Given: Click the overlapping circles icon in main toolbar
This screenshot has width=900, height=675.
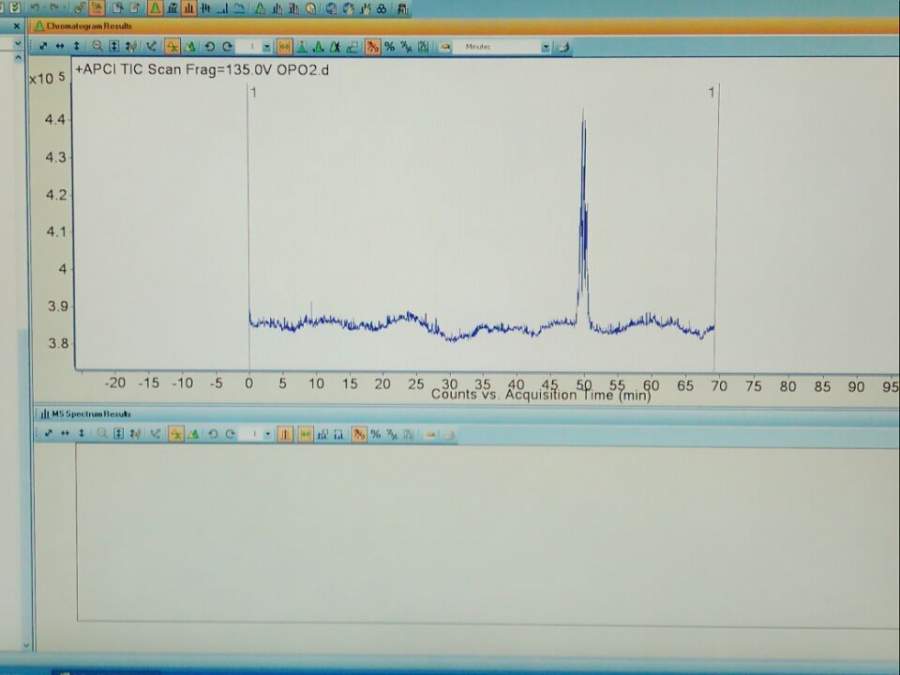Looking at the screenshot, I should point(382,9).
